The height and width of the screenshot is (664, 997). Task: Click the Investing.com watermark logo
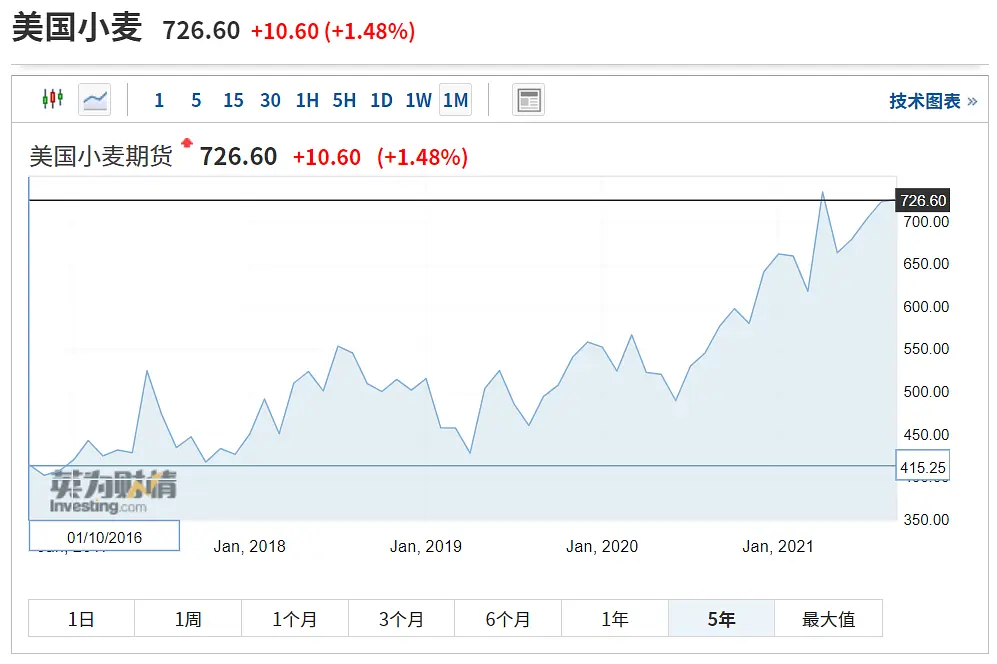(x=113, y=493)
